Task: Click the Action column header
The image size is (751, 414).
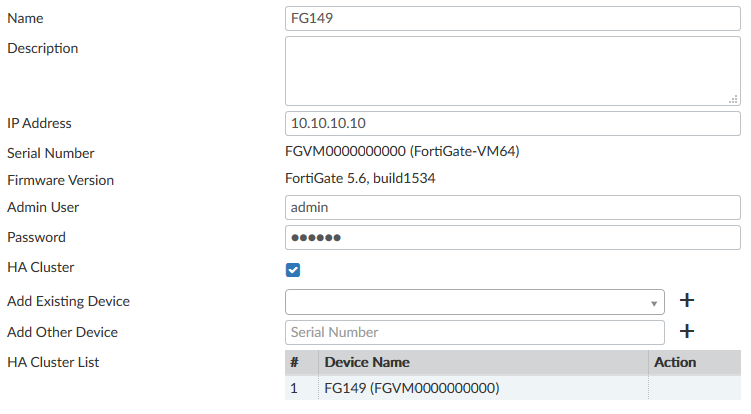Action: (x=675, y=362)
